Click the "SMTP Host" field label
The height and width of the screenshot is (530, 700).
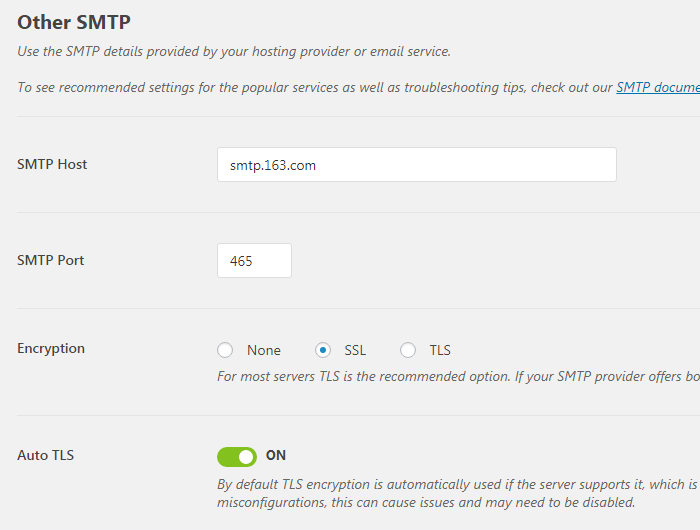(x=52, y=164)
